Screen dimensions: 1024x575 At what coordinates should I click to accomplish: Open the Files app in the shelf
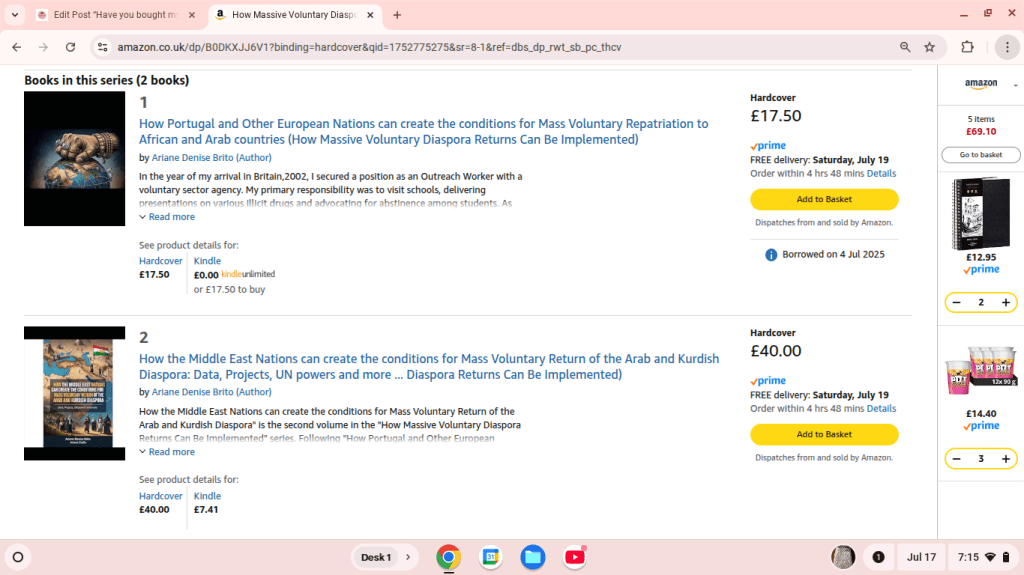click(532, 557)
